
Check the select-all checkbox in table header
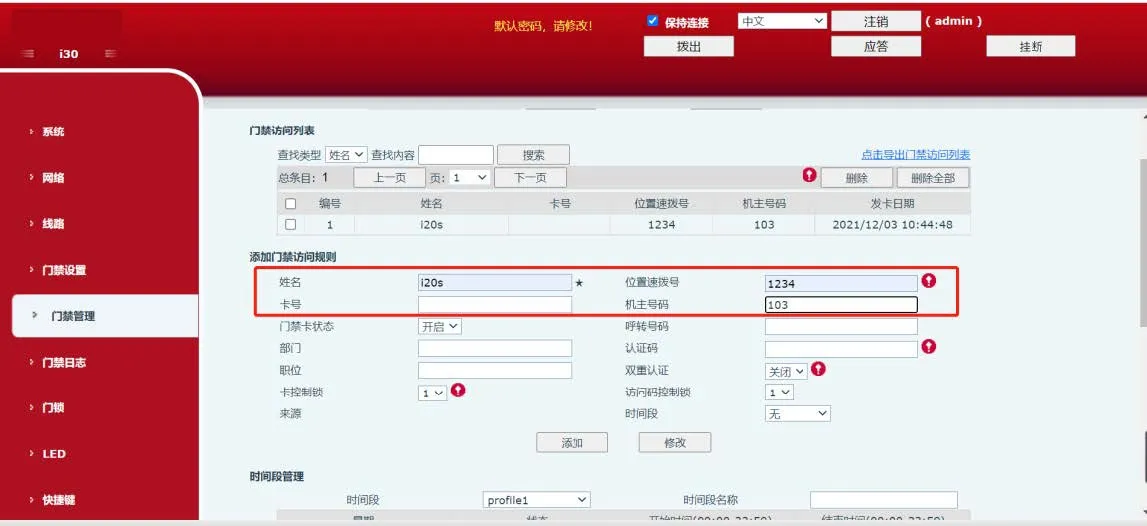[x=291, y=203]
